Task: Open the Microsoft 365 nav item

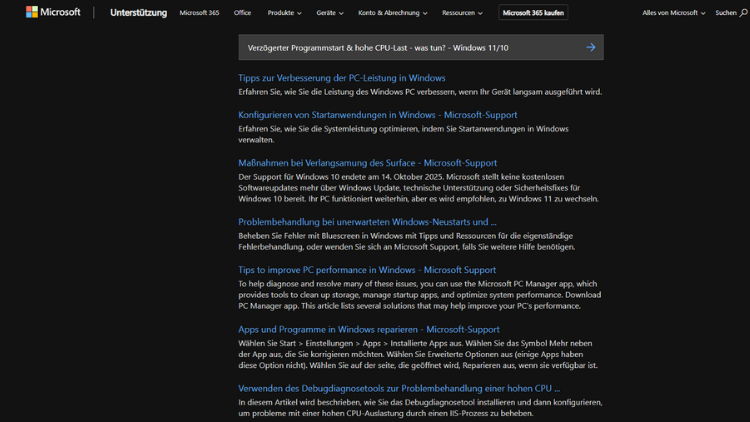Action: tap(199, 13)
